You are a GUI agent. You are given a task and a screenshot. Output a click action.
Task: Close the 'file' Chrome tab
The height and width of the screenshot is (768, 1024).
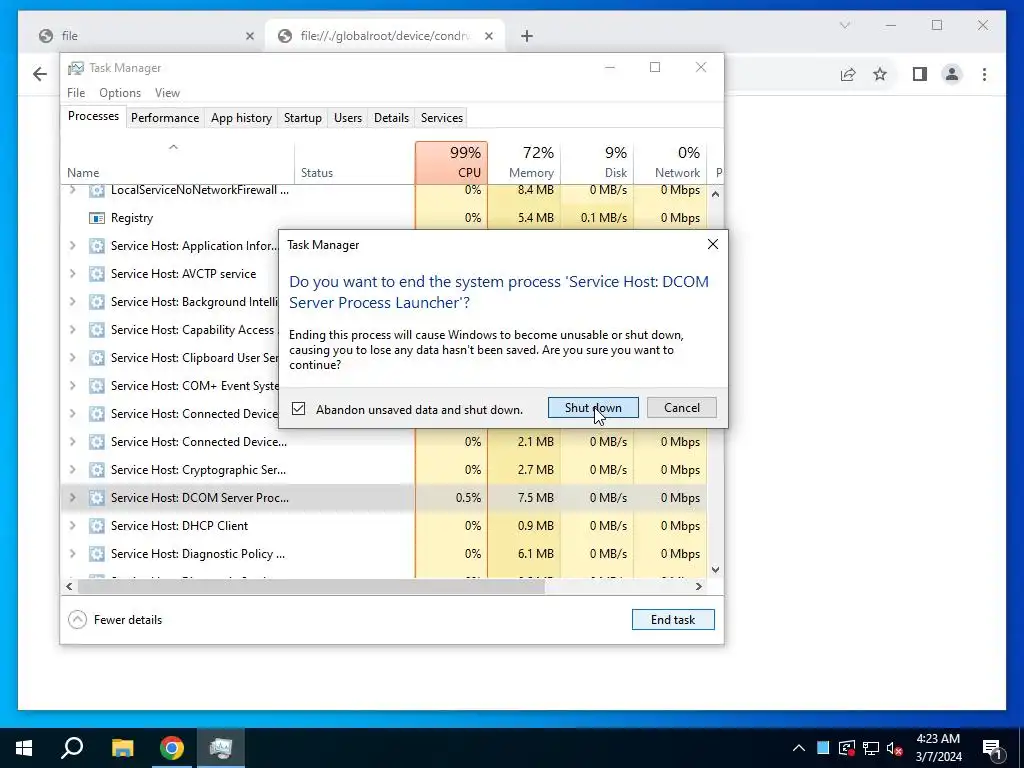[249, 36]
